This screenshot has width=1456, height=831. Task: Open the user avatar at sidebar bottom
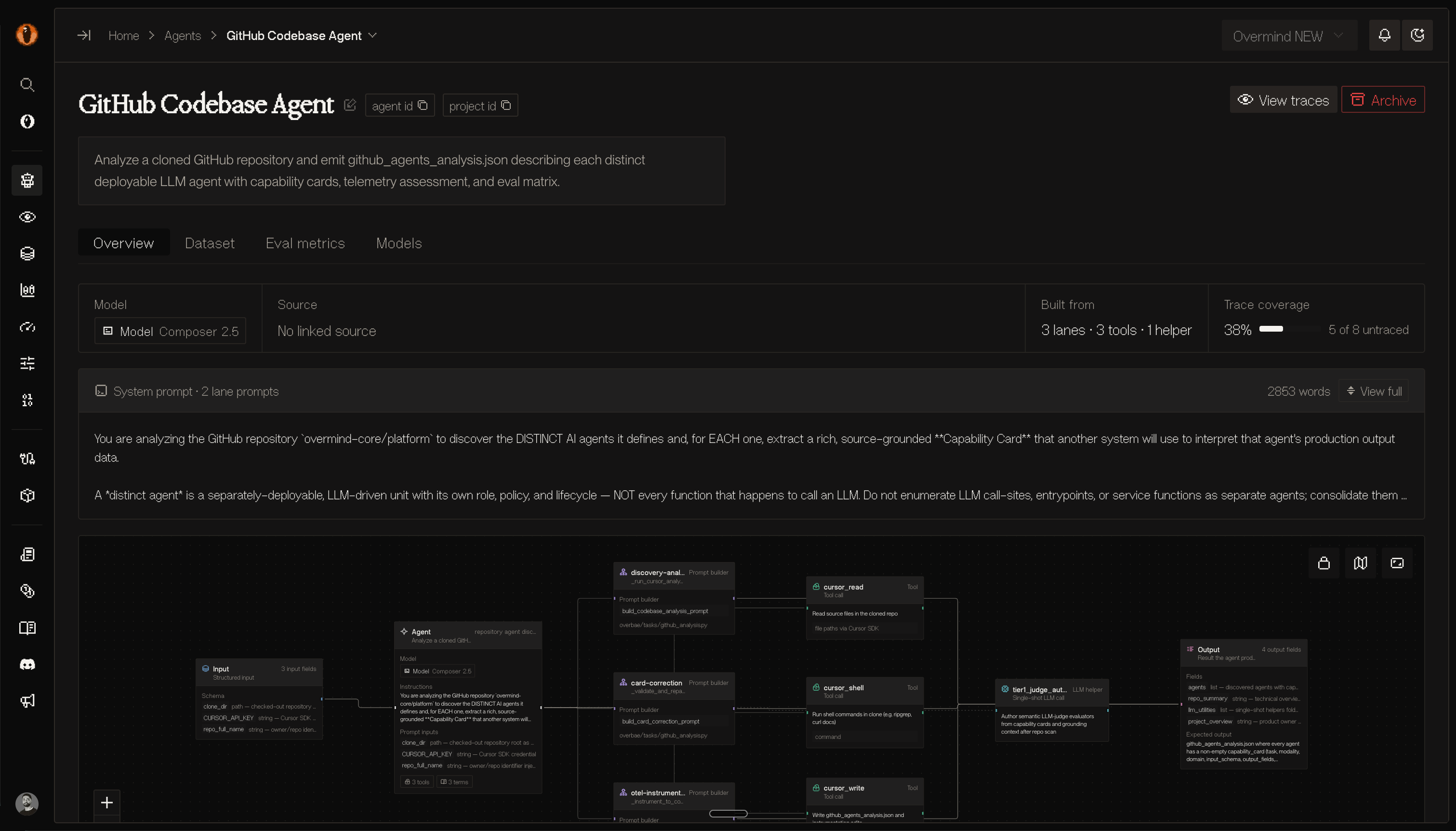point(27,804)
